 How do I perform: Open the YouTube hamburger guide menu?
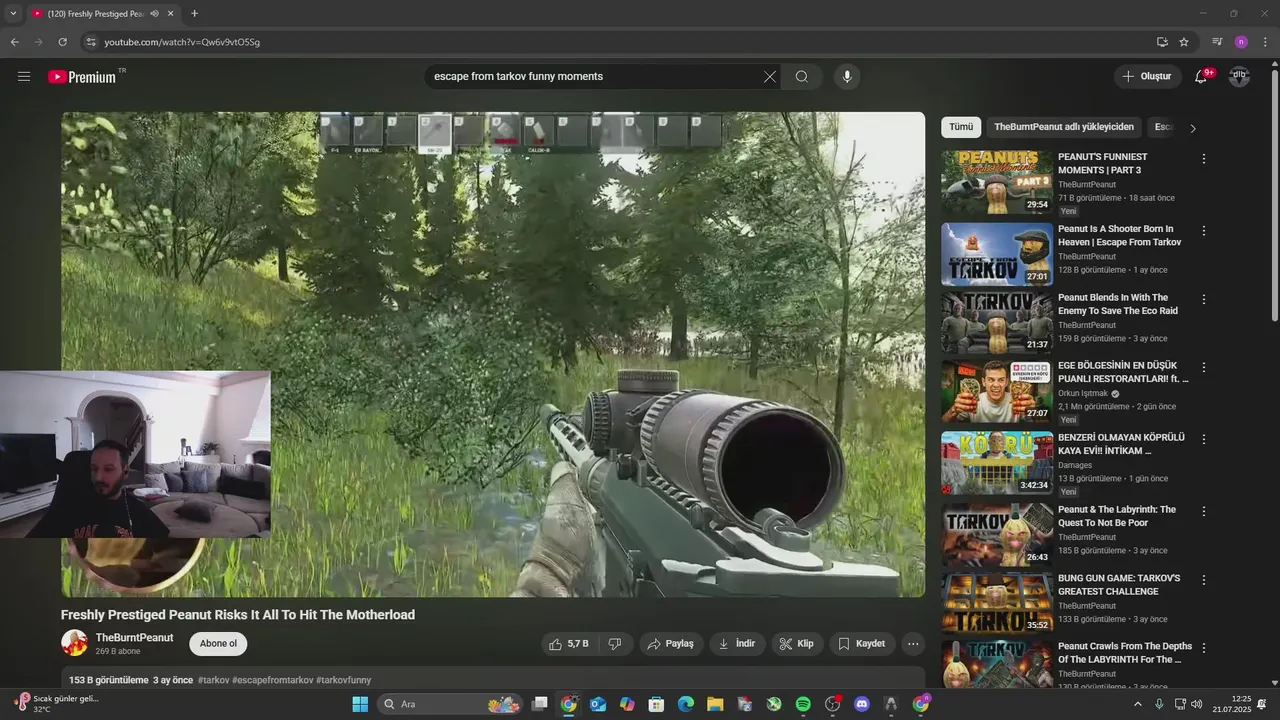[24, 76]
